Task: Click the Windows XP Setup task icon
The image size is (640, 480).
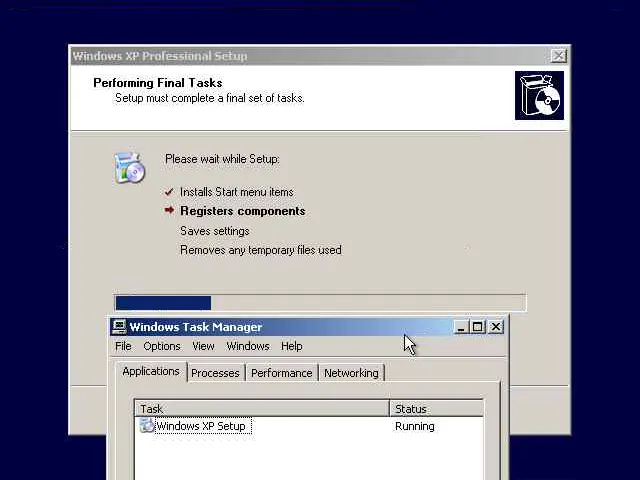Action: pos(147,426)
